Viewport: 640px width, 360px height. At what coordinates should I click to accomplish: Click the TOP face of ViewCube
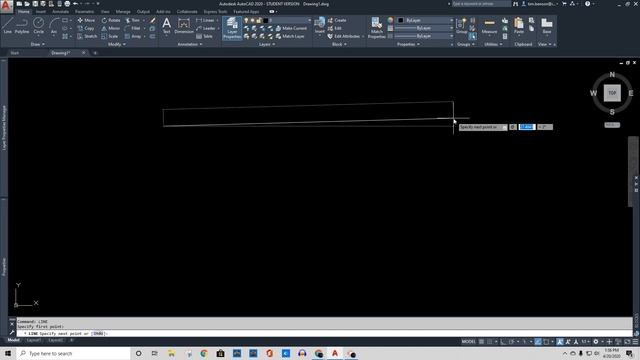click(x=612, y=93)
